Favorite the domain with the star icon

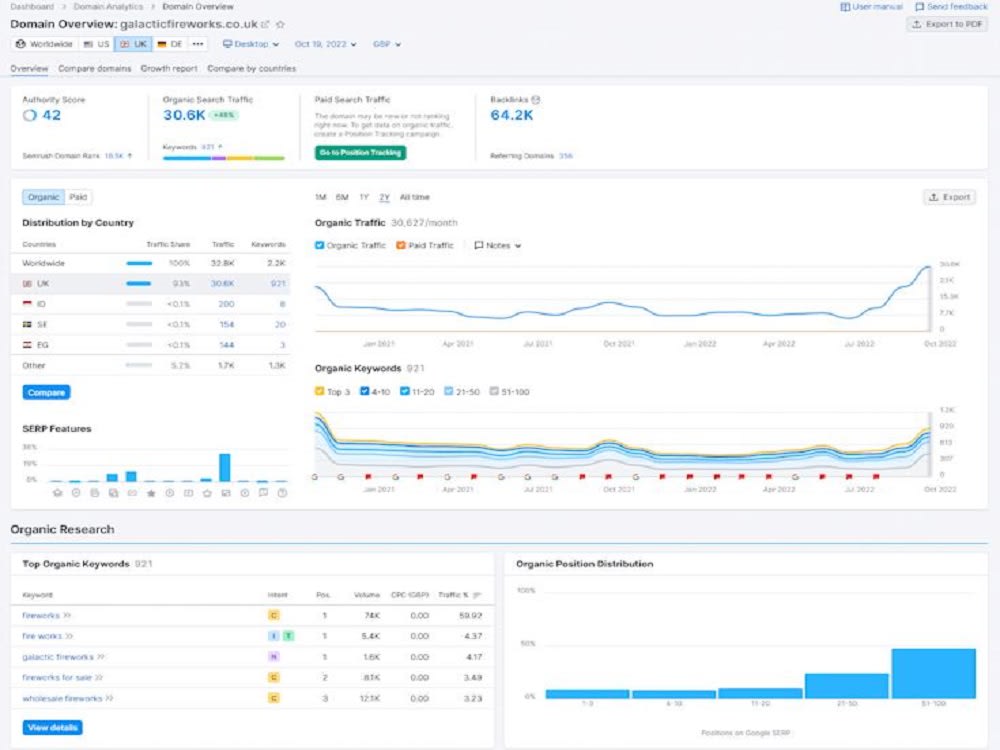[280, 24]
